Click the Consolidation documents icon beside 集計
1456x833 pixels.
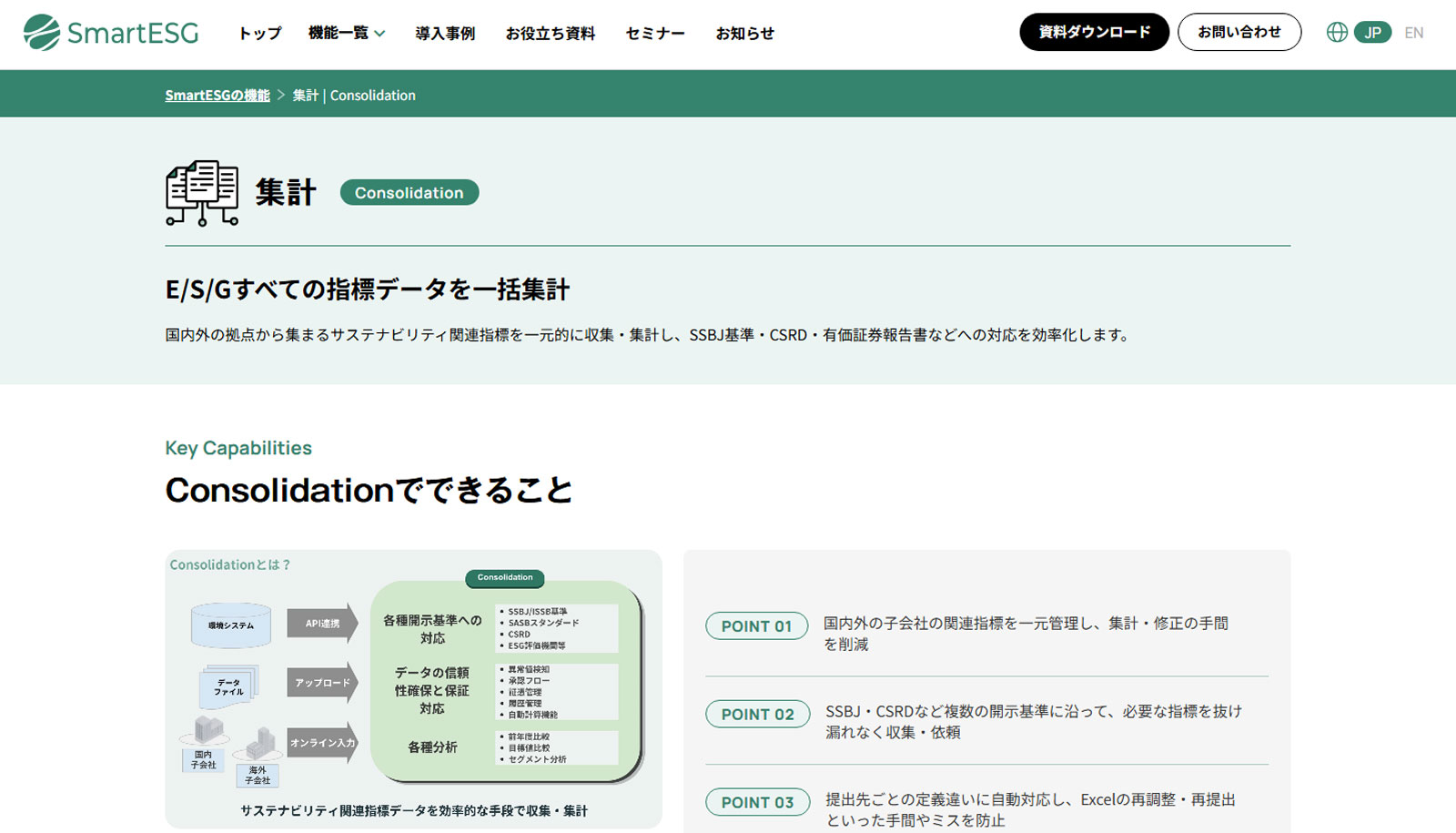(202, 193)
